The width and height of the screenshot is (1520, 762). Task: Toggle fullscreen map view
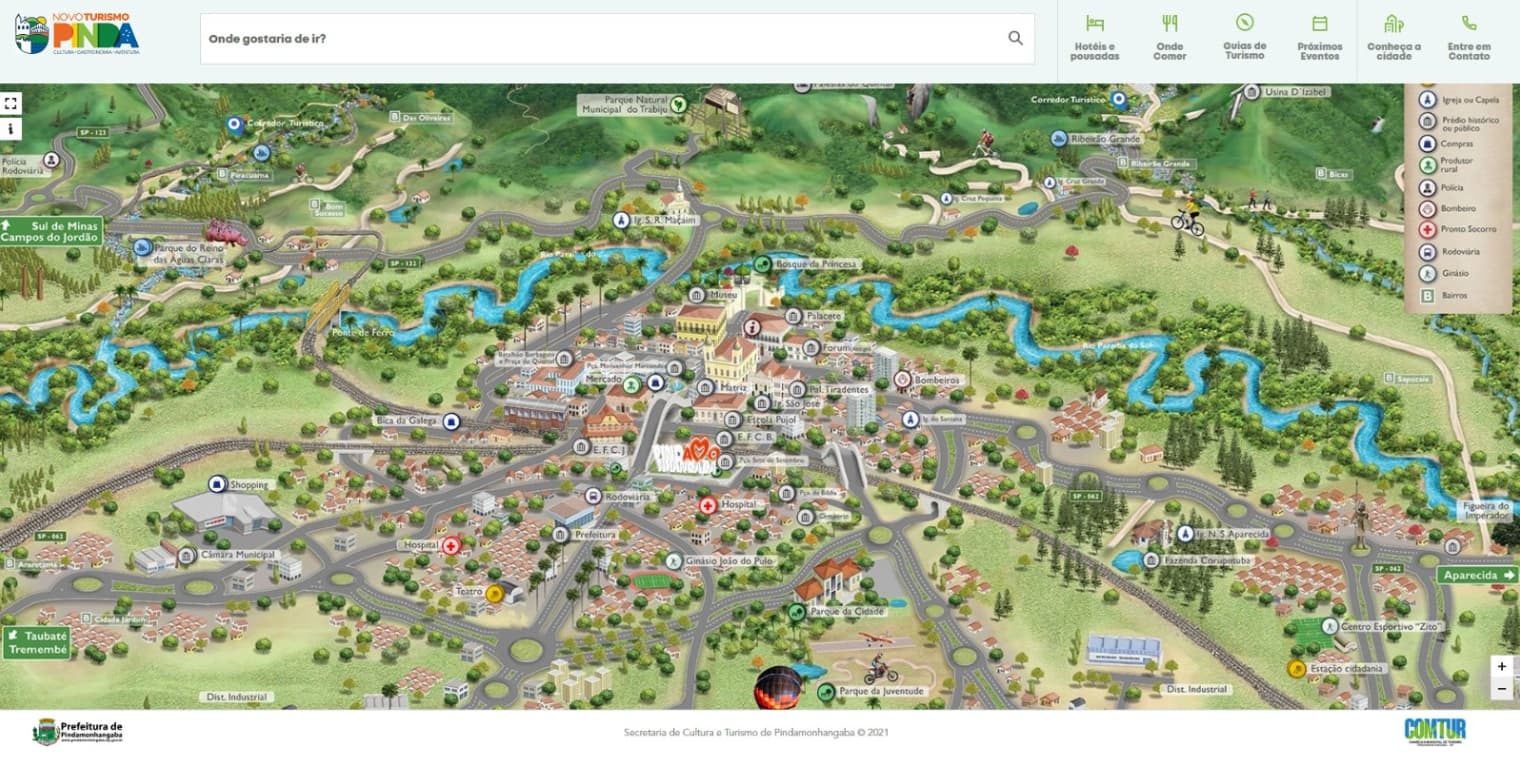pyautogui.click(x=11, y=103)
